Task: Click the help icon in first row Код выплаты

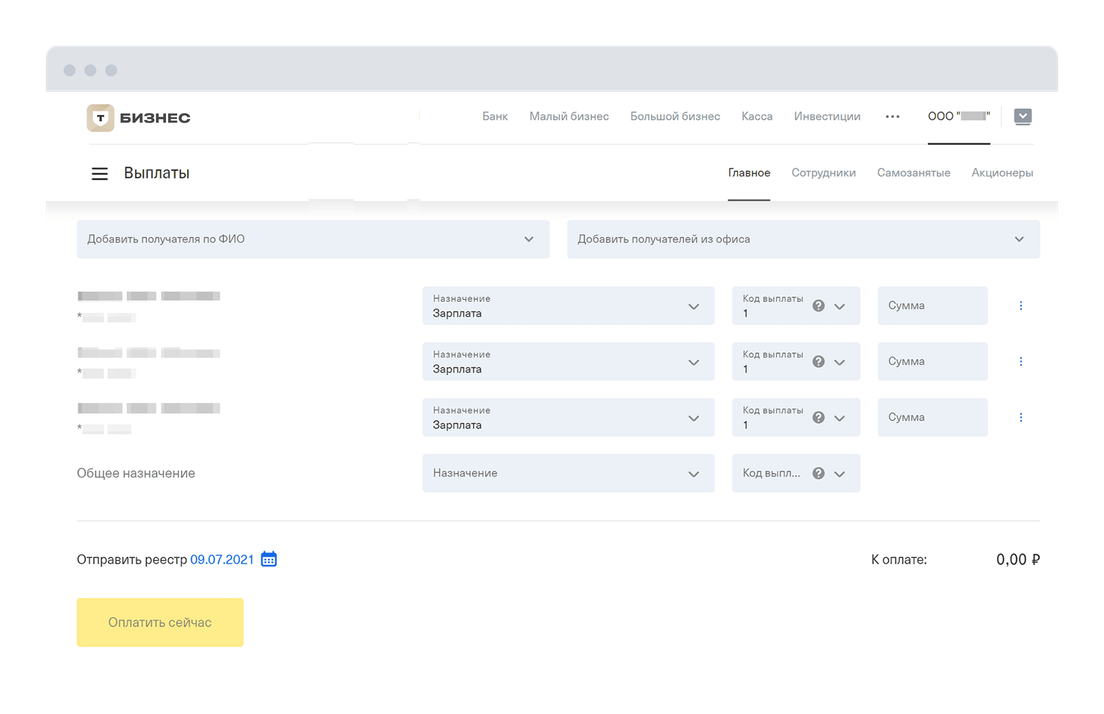Action: point(818,306)
